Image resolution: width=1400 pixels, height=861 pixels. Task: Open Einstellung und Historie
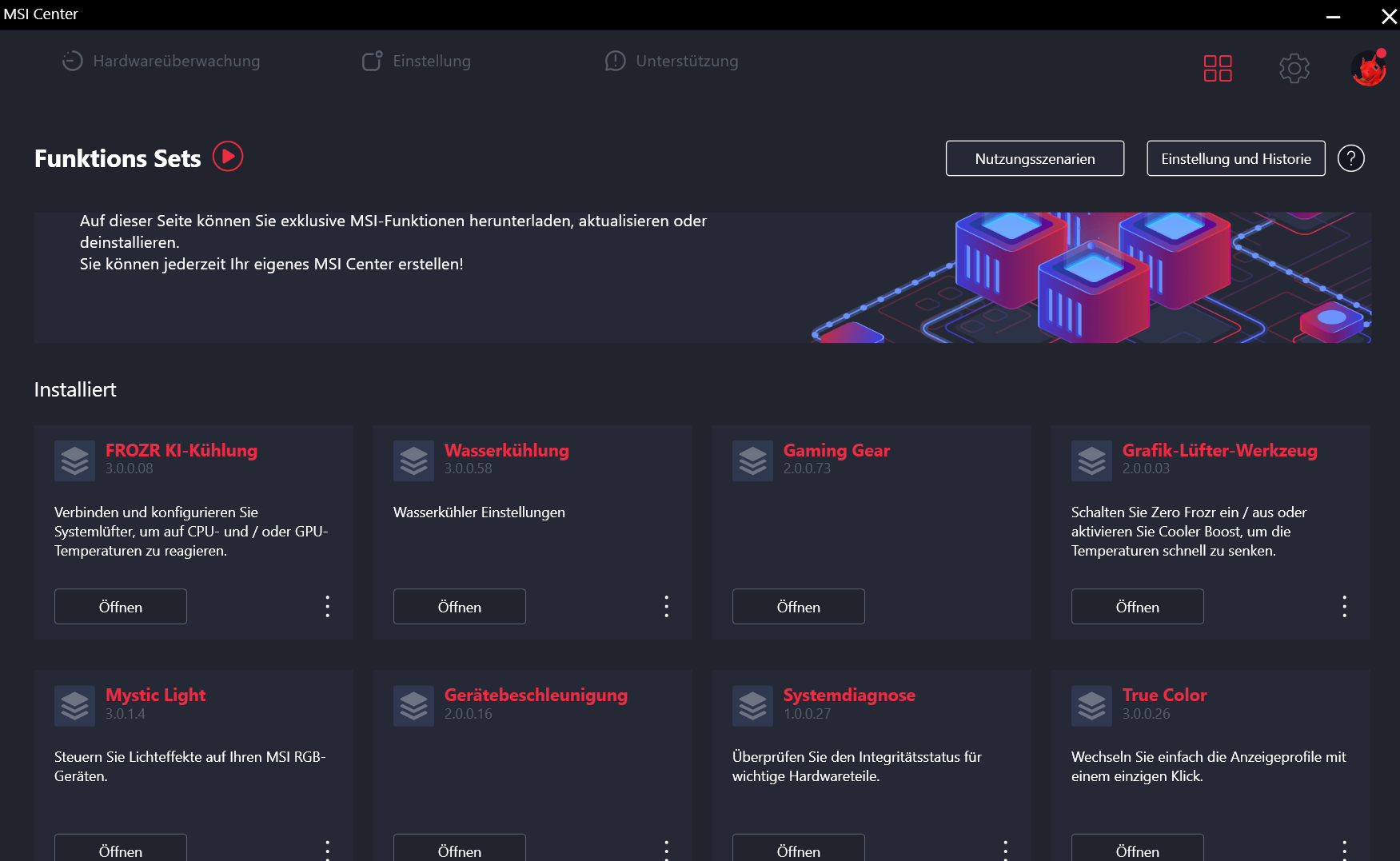click(1236, 158)
